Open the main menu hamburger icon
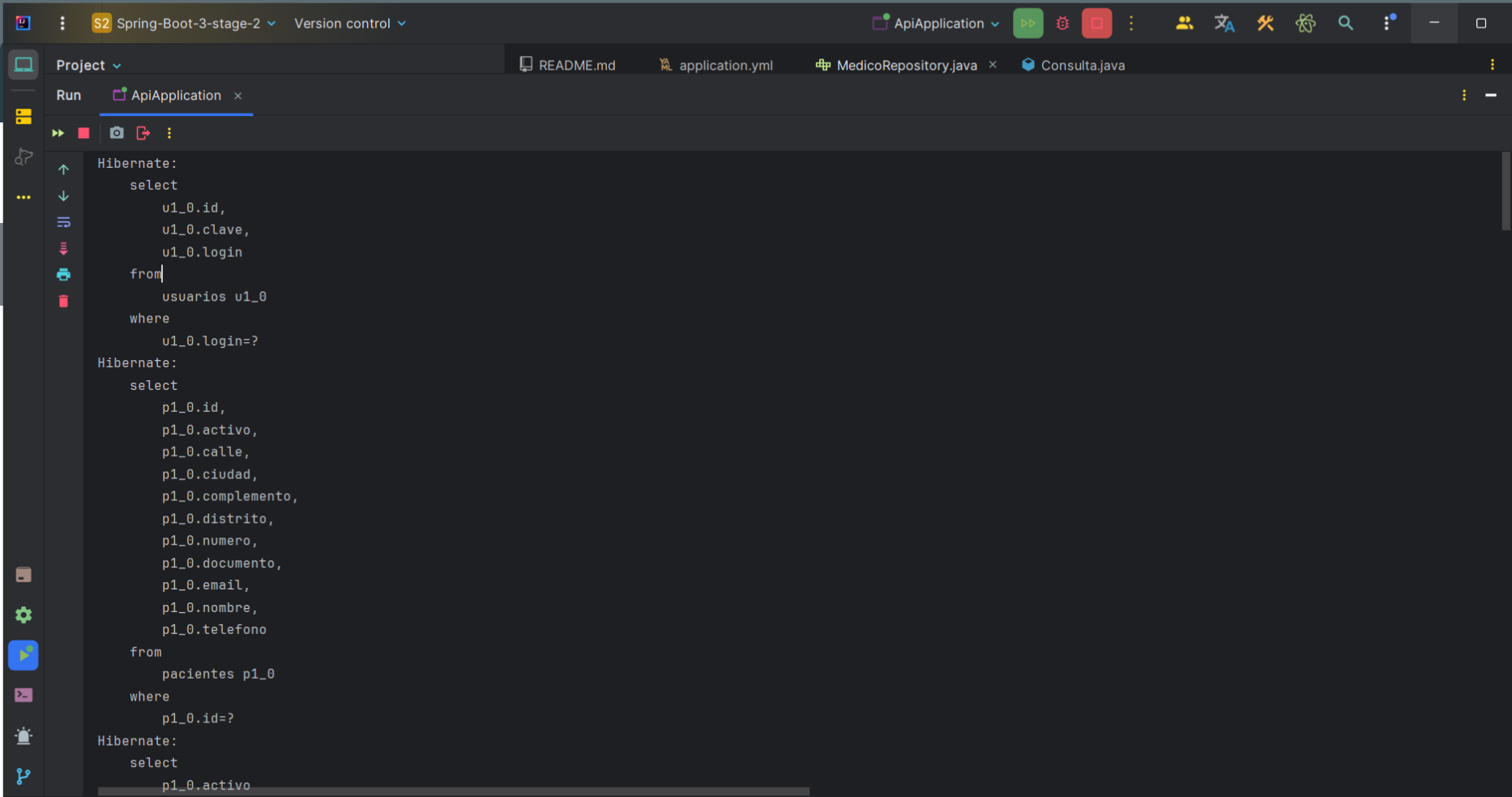1512x797 pixels. tap(62, 24)
